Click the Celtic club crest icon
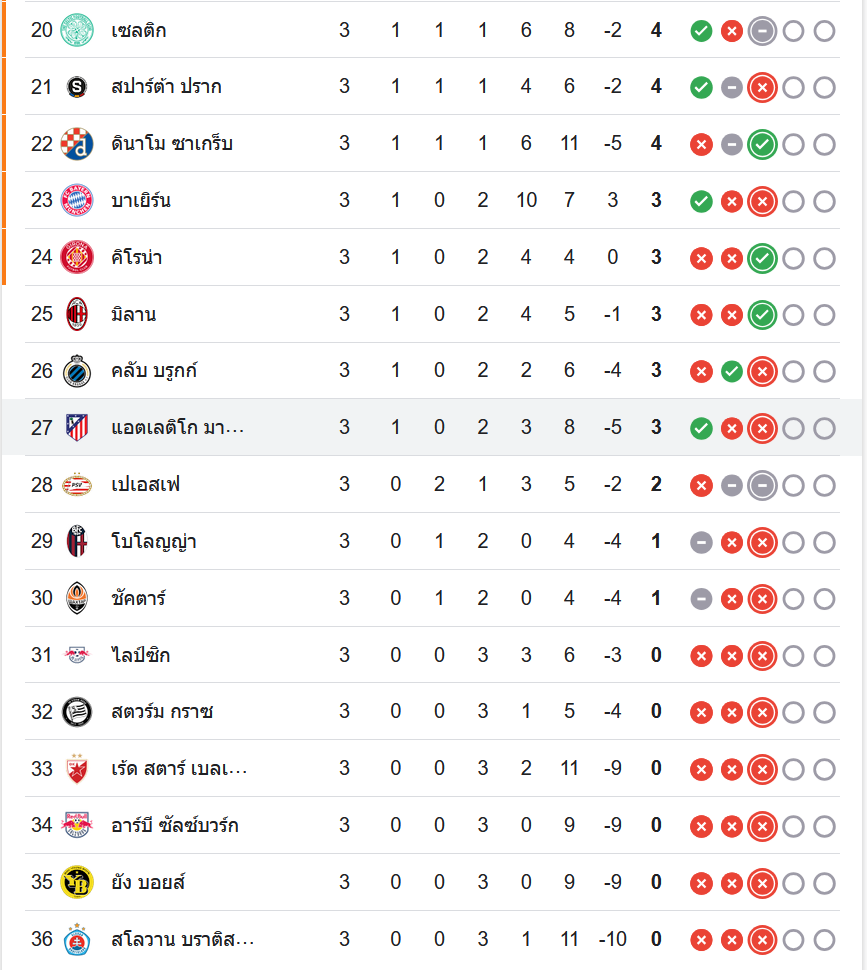This screenshot has width=867, height=970. (x=76, y=30)
